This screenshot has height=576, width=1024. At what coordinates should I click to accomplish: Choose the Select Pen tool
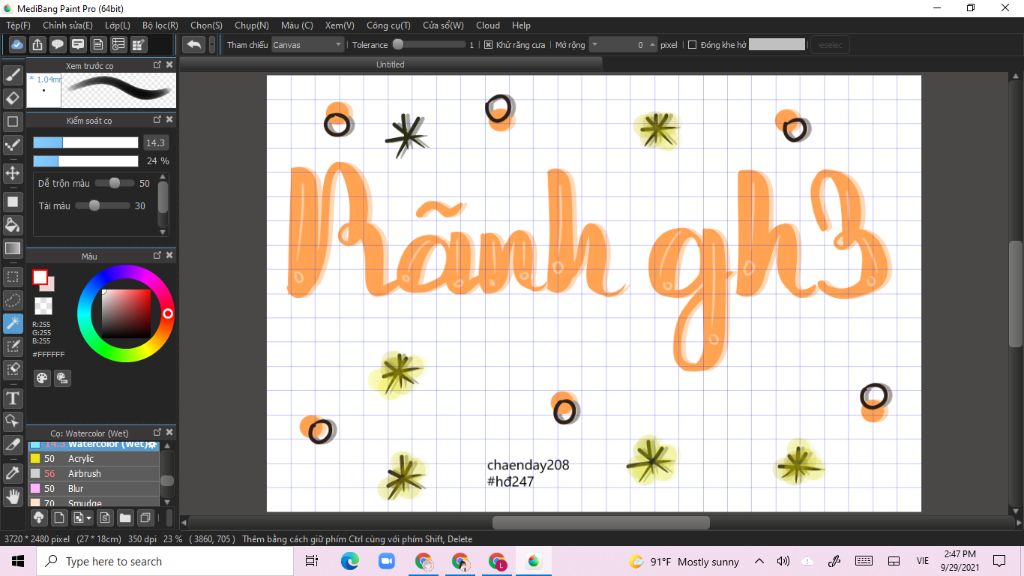12,346
